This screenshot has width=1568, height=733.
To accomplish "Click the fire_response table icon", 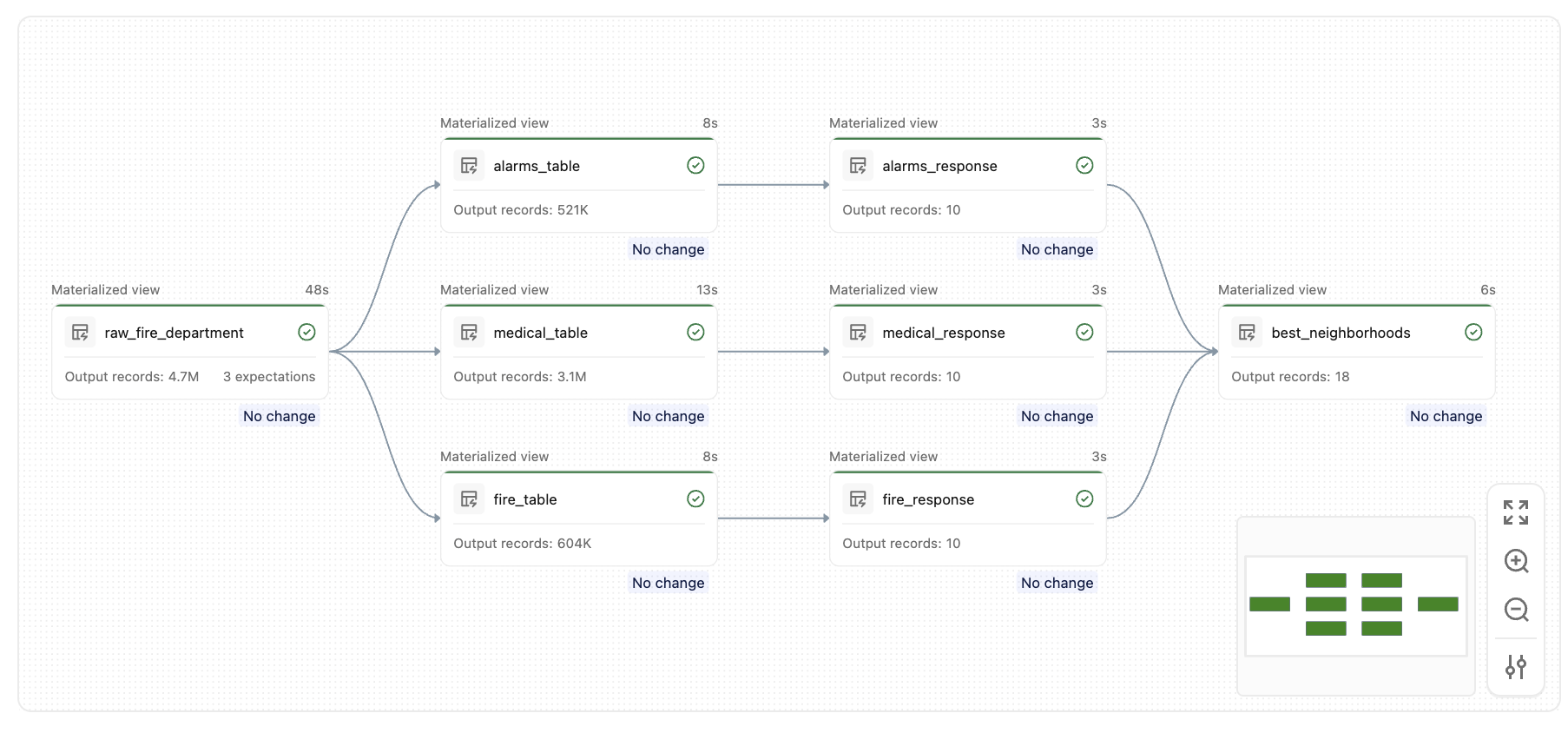I will click(858, 499).
